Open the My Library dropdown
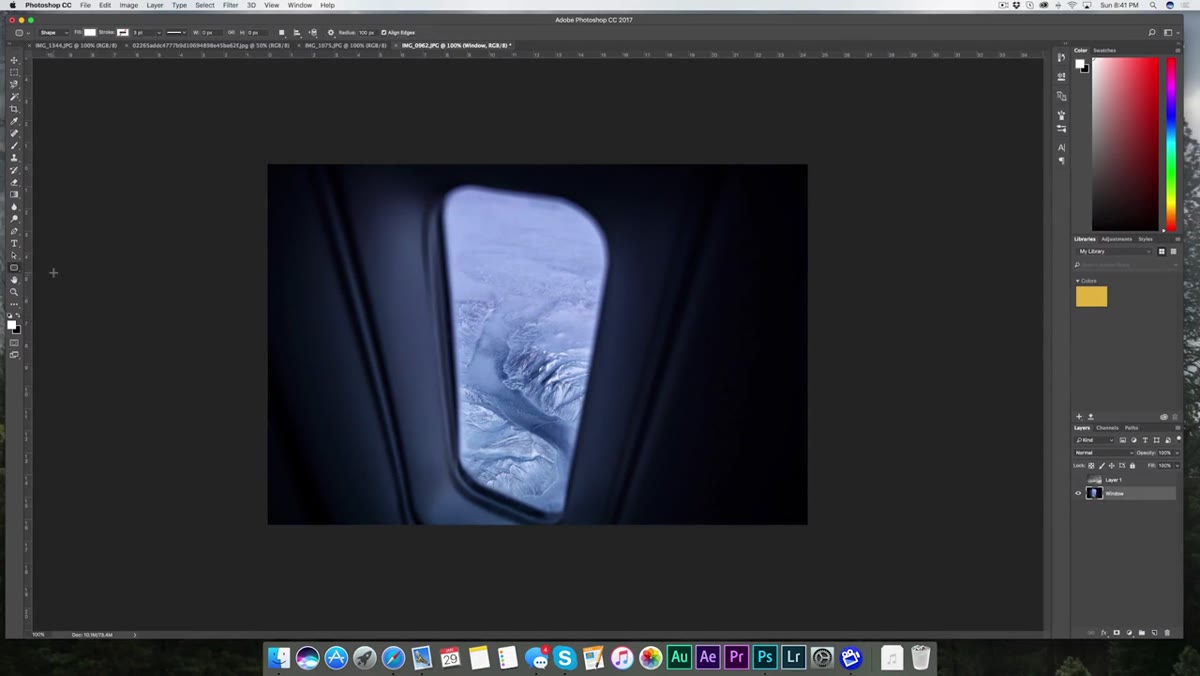The width and height of the screenshot is (1200, 676). point(1115,251)
